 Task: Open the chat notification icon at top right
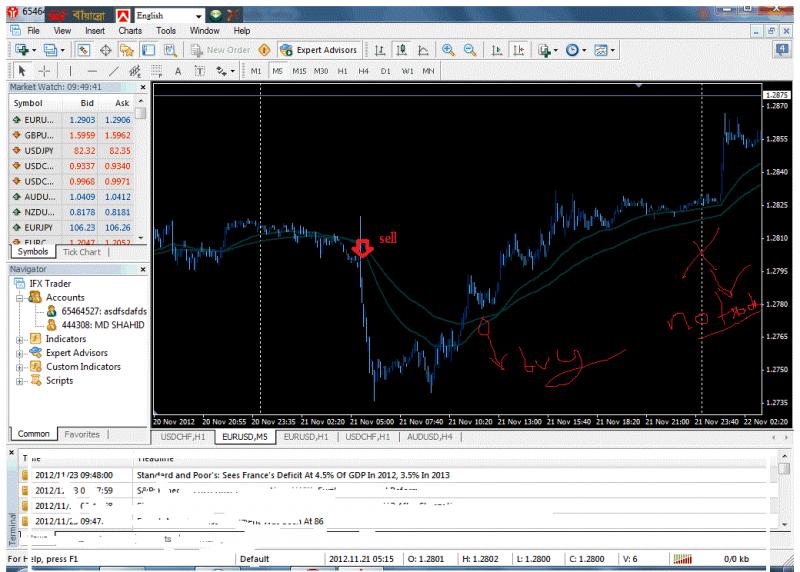pos(782,49)
